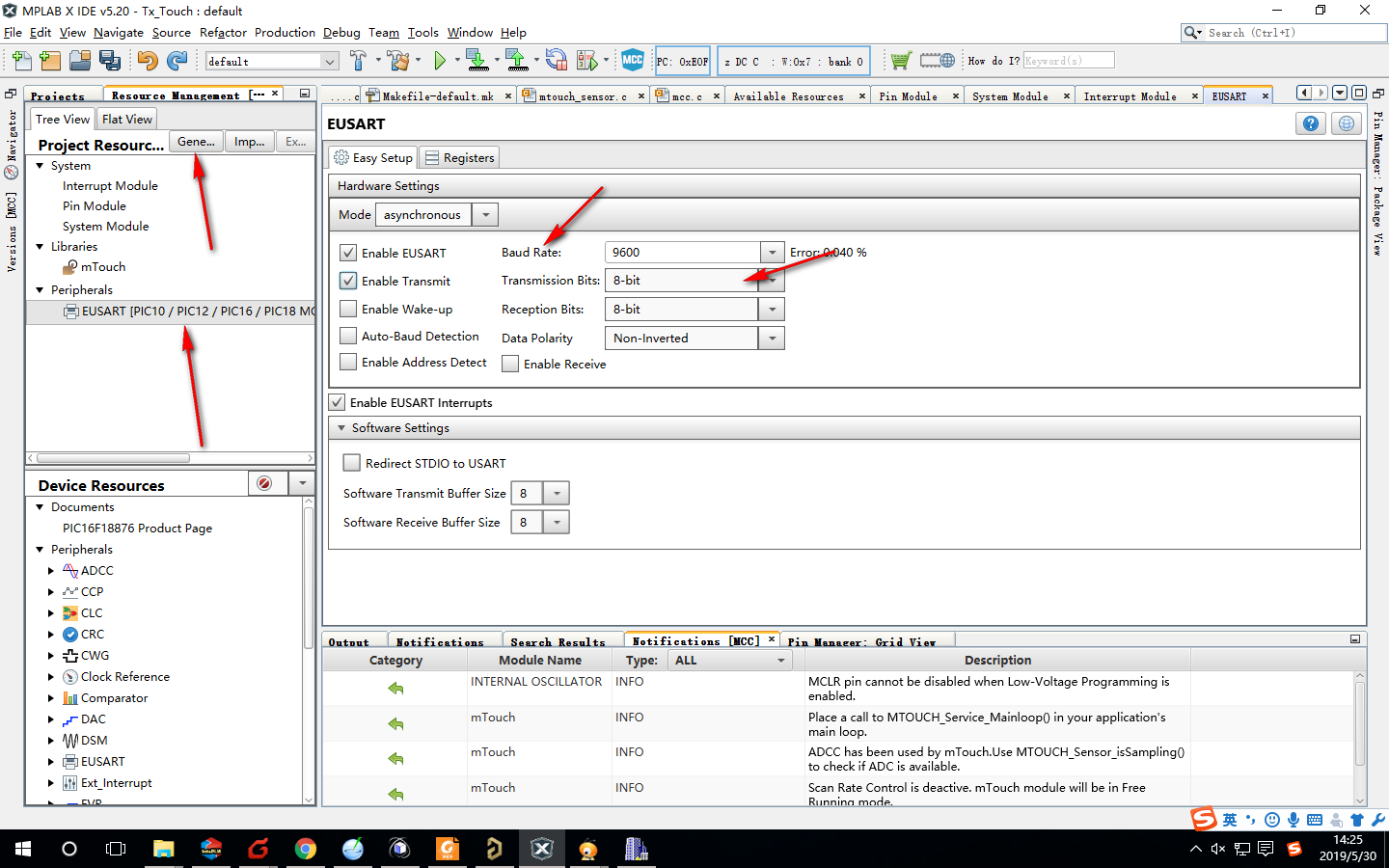Click the Generate button in Project Resources
The width and height of the screenshot is (1389, 868).
pos(196,142)
